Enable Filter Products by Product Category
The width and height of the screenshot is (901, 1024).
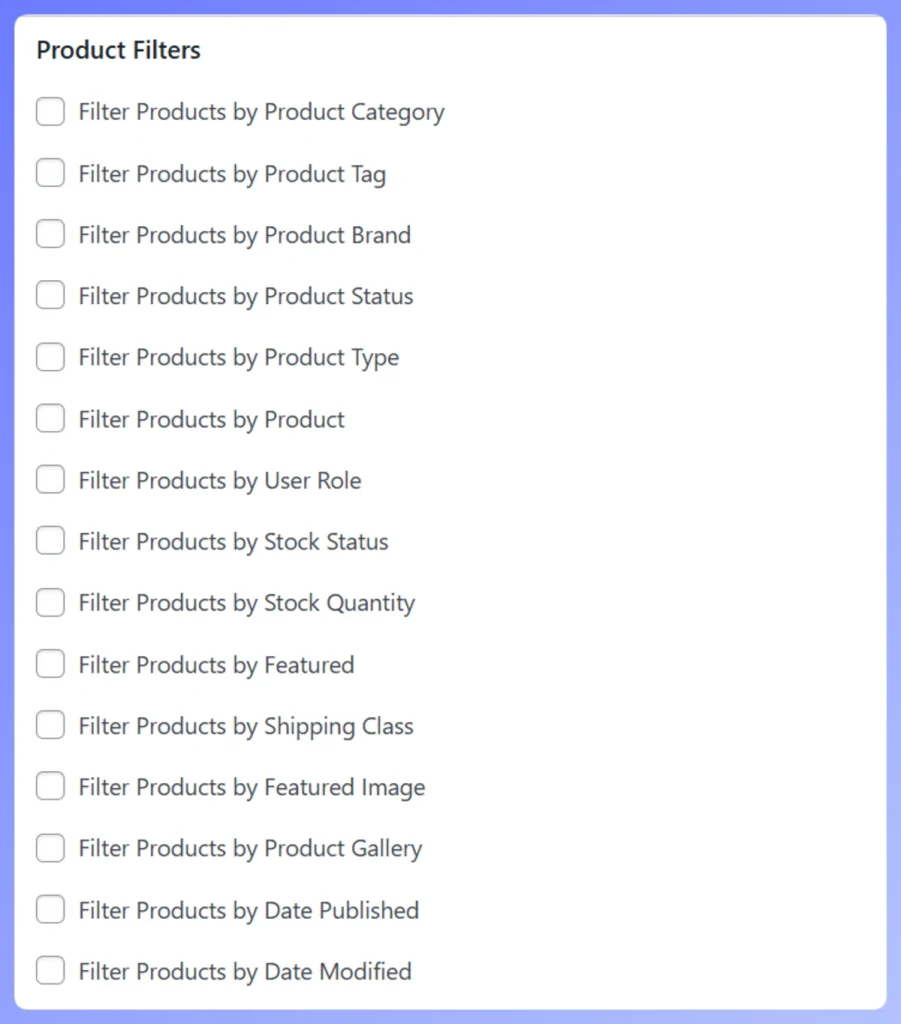click(50, 112)
